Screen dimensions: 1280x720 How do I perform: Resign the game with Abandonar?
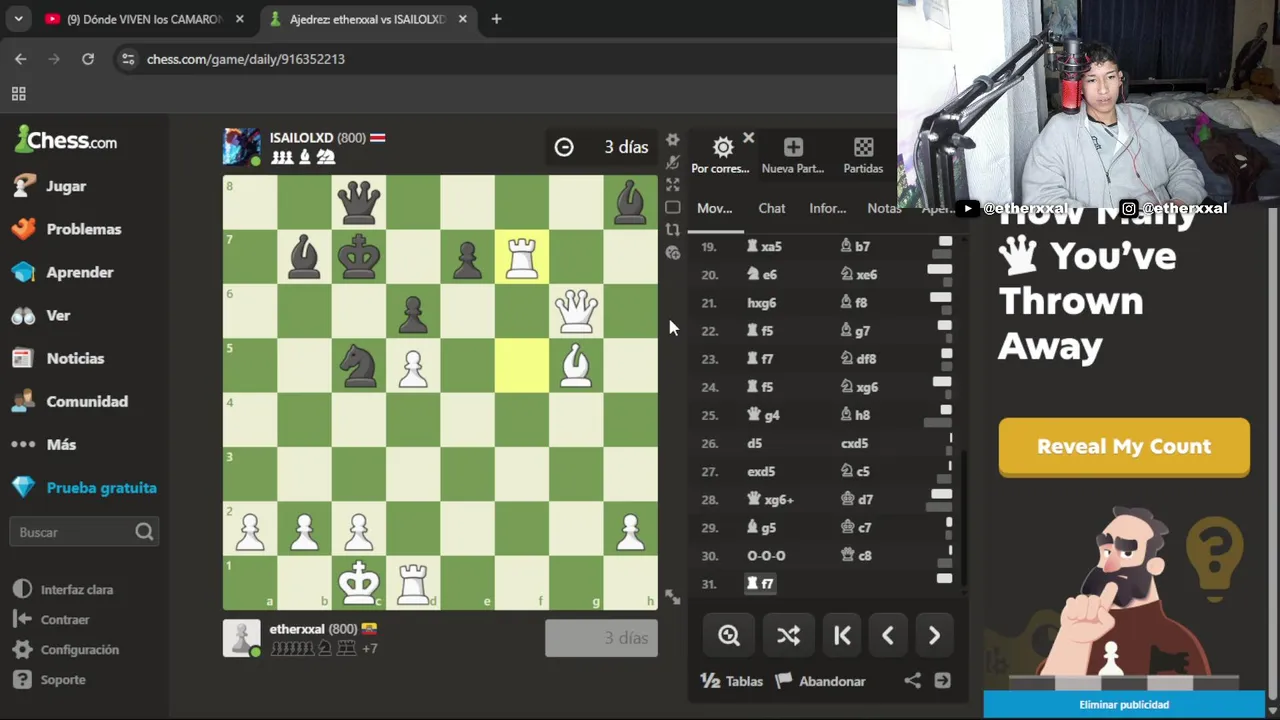[820, 681]
